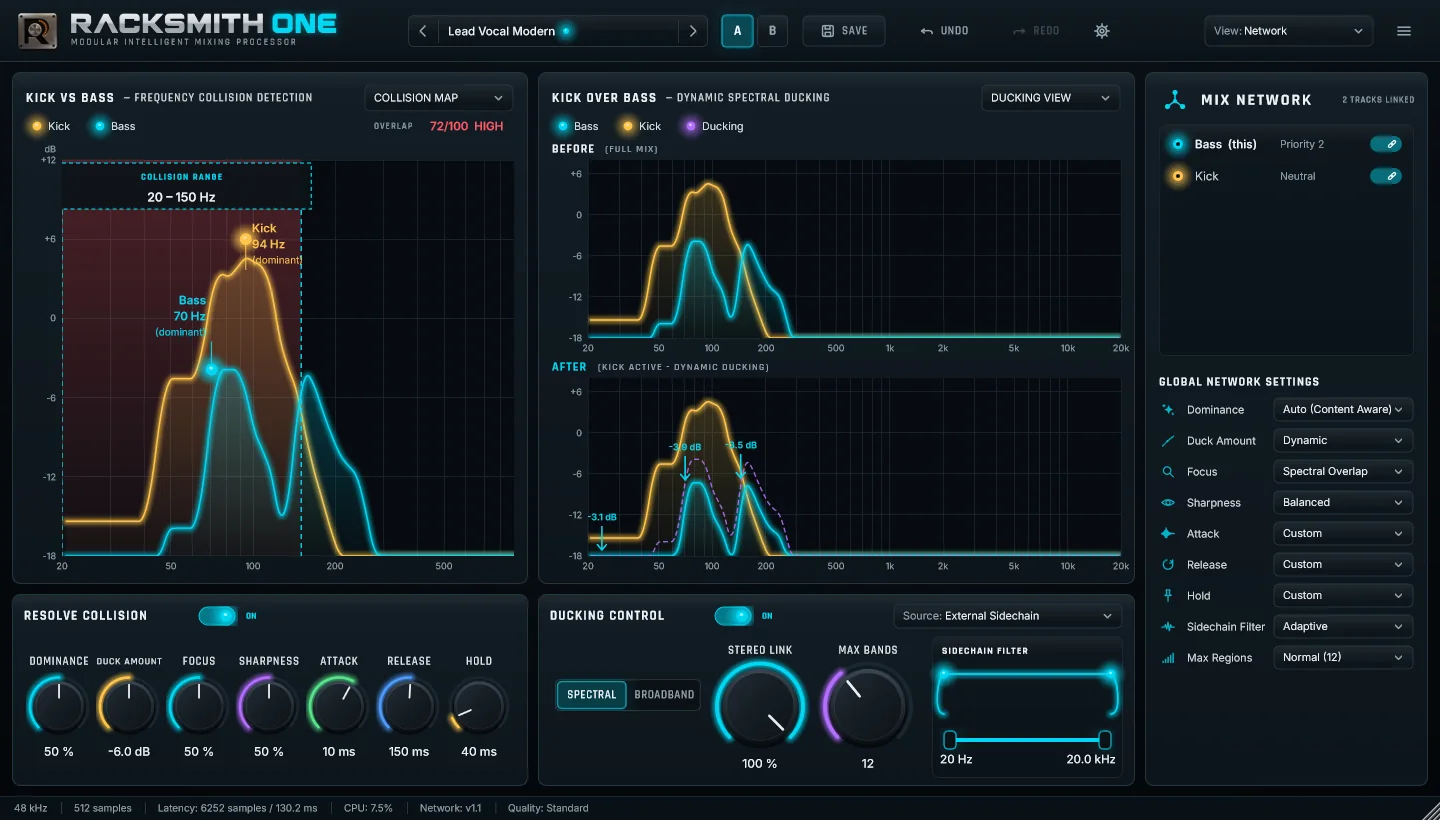This screenshot has width=1440, height=820.
Task: Click the Hold pin icon in network settings
Action: pyautogui.click(x=1167, y=596)
